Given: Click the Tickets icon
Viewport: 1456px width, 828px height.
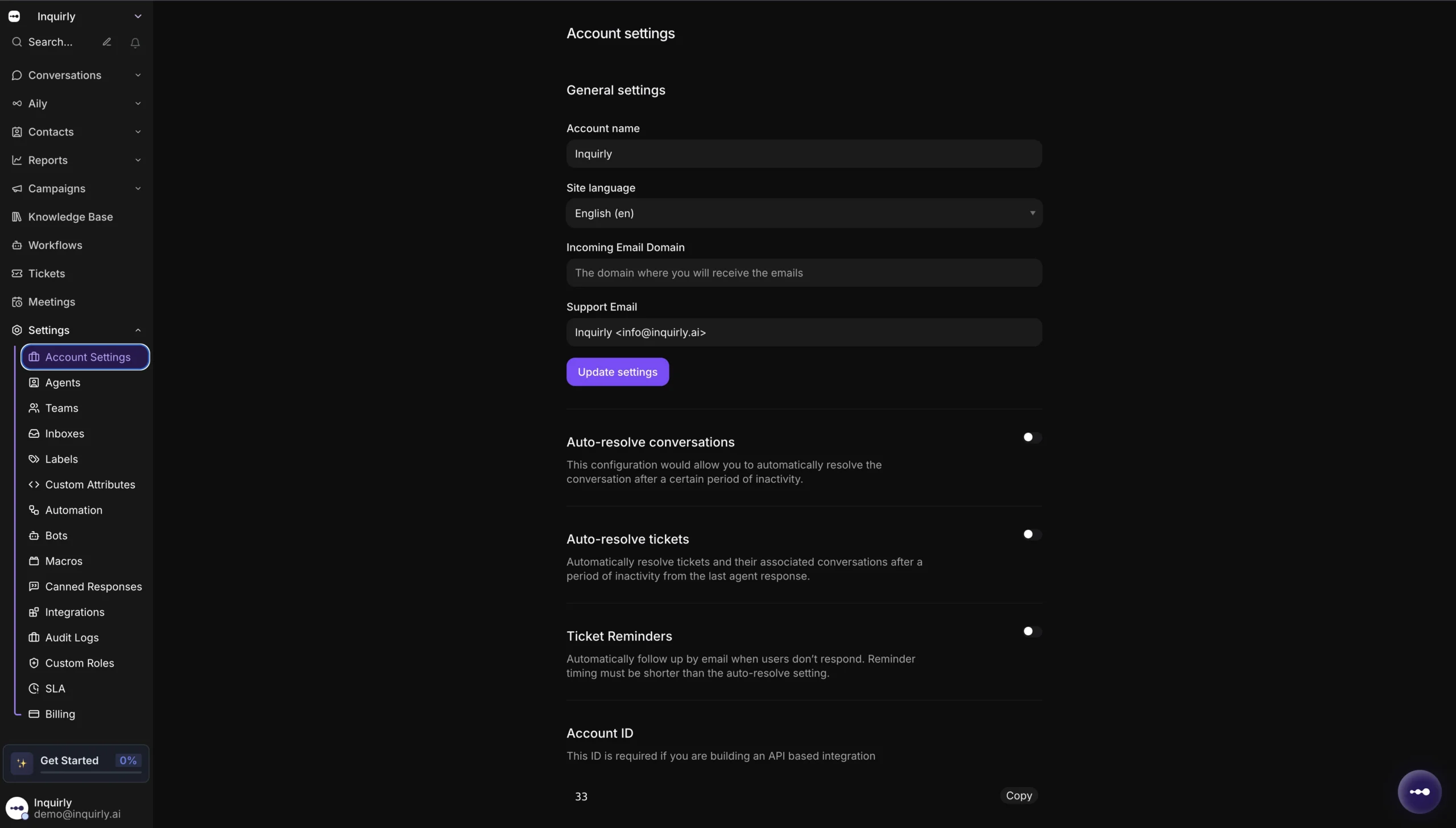Looking at the screenshot, I should (x=17, y=274).
